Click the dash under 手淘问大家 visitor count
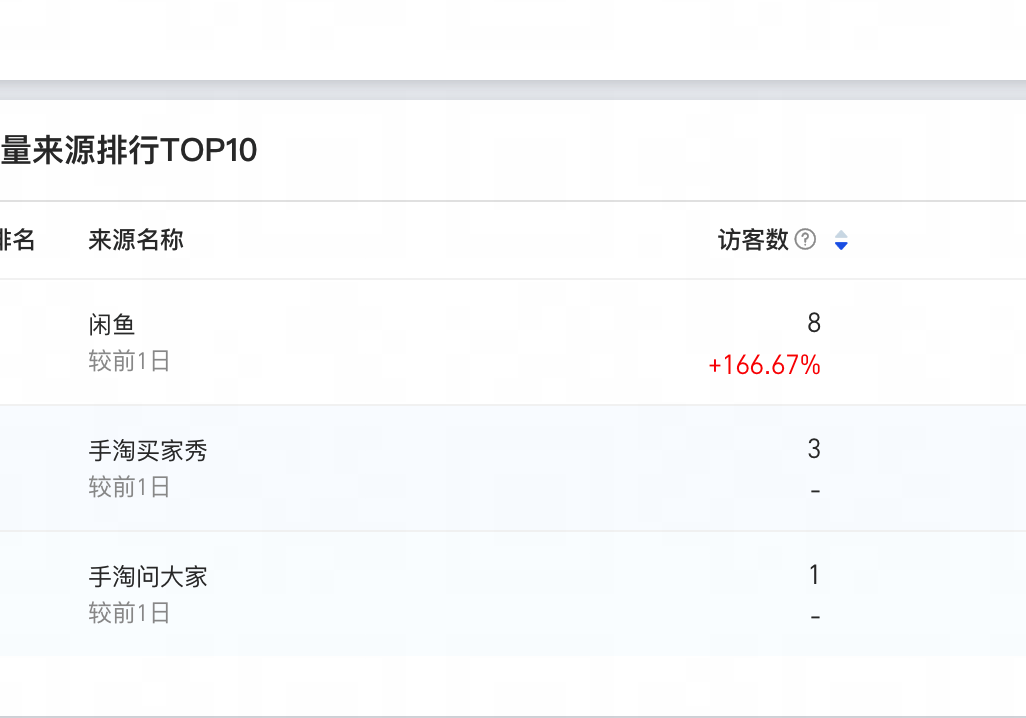The width and height of the screenshot is (1026, 718). coord(815,617)
